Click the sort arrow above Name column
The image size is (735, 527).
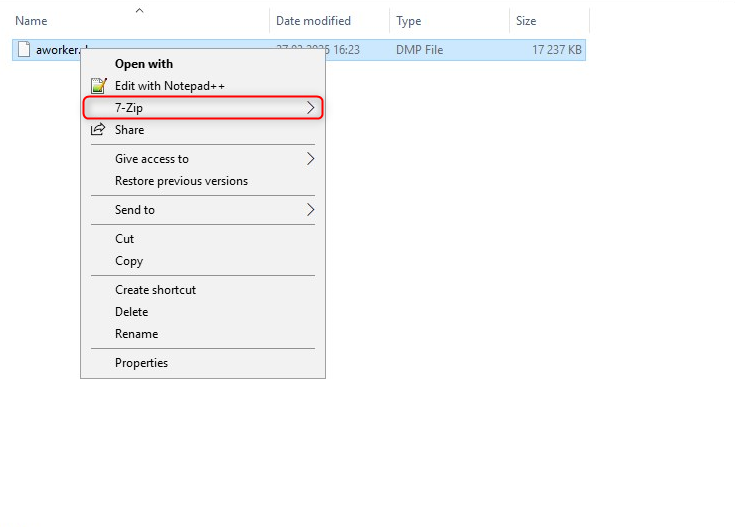139,11
